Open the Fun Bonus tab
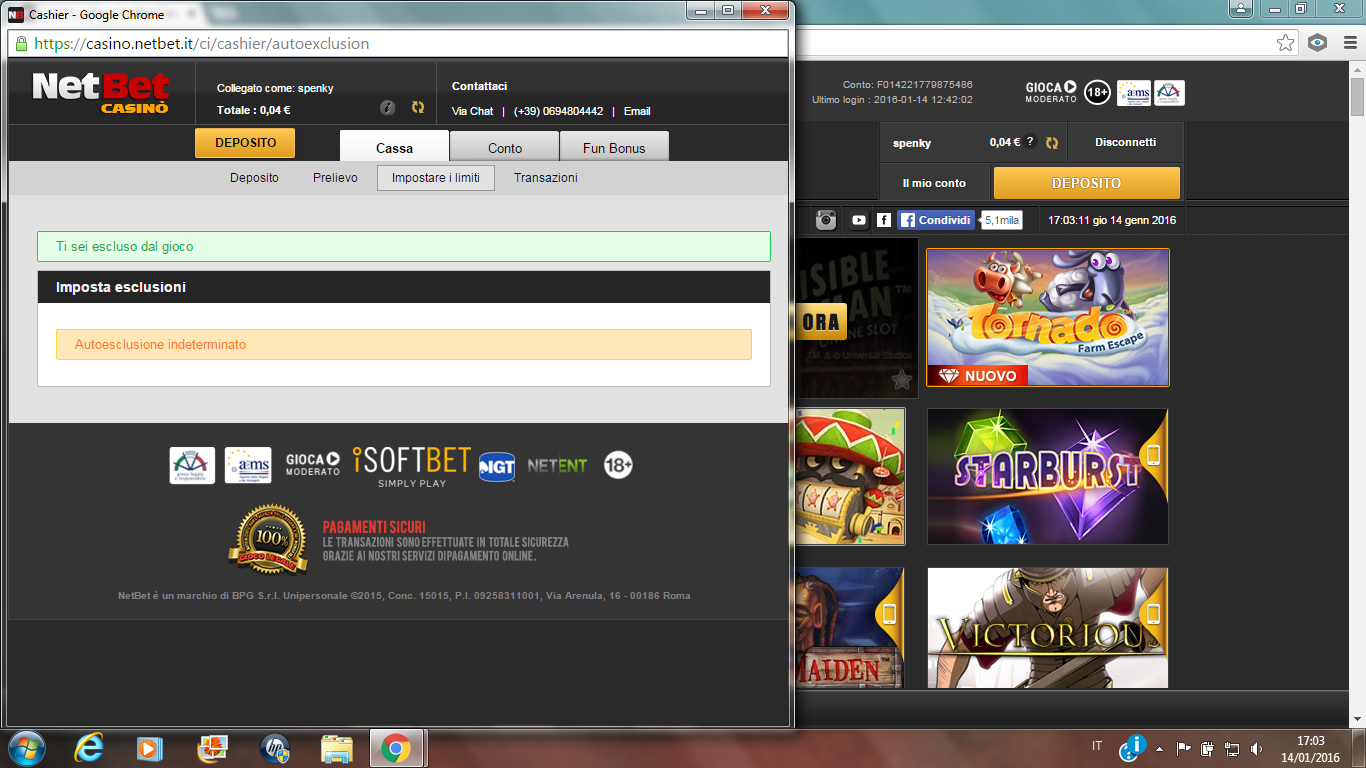Image resolution: width=1366 pixels, height=768 pixels. point(614,147)
